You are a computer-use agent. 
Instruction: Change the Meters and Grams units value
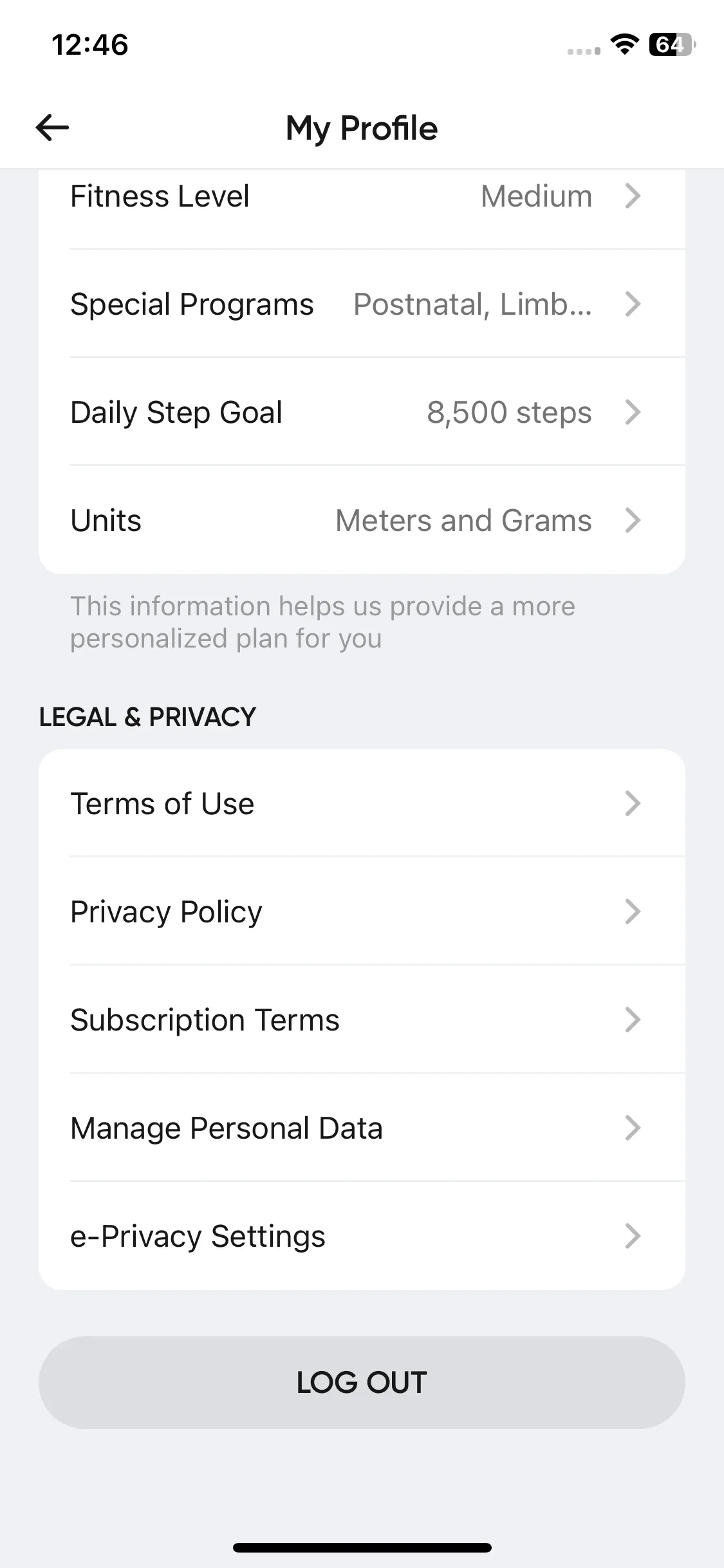click(463, 520)
